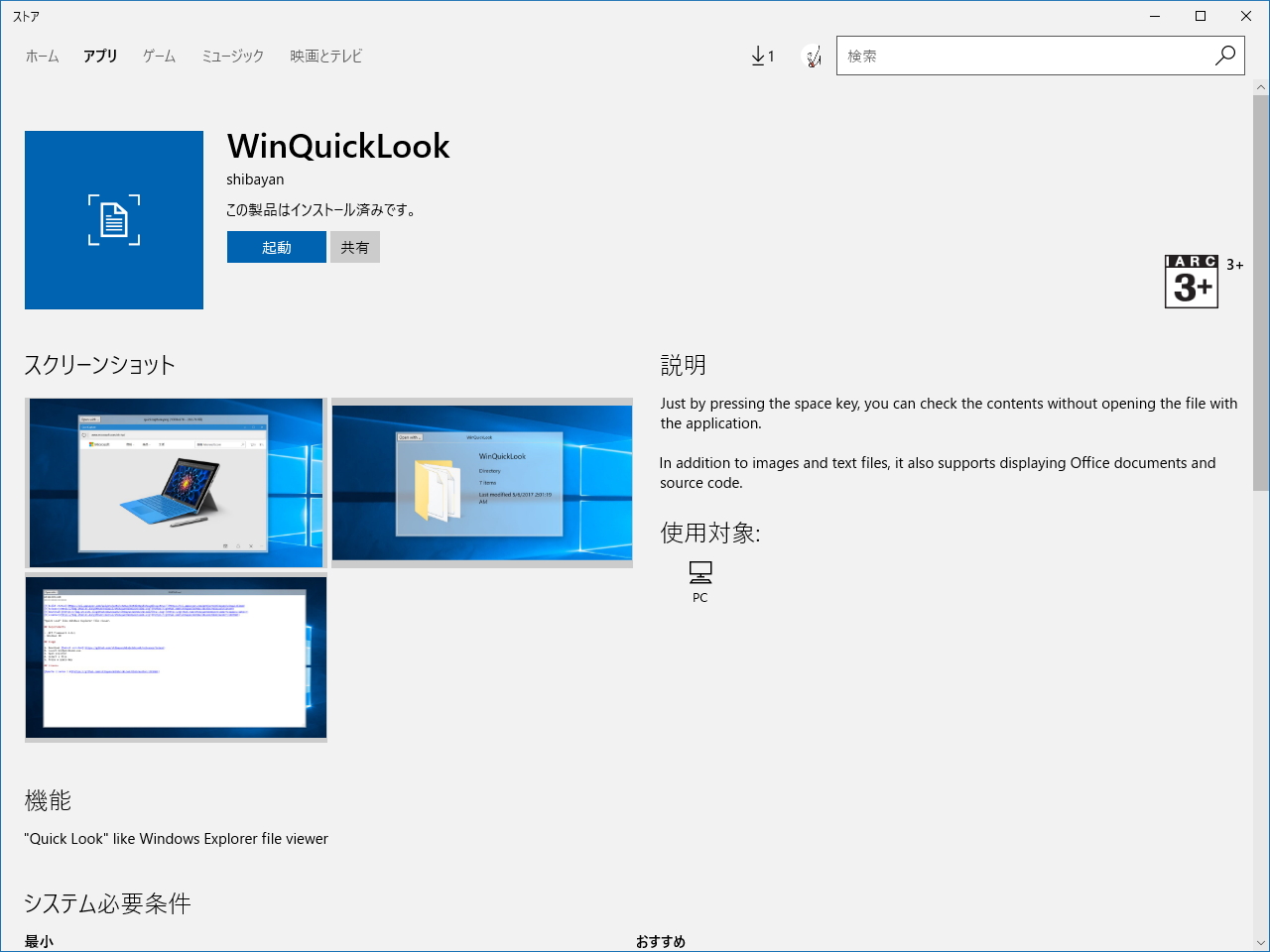Open your user account profile icon

pos(812,56)
